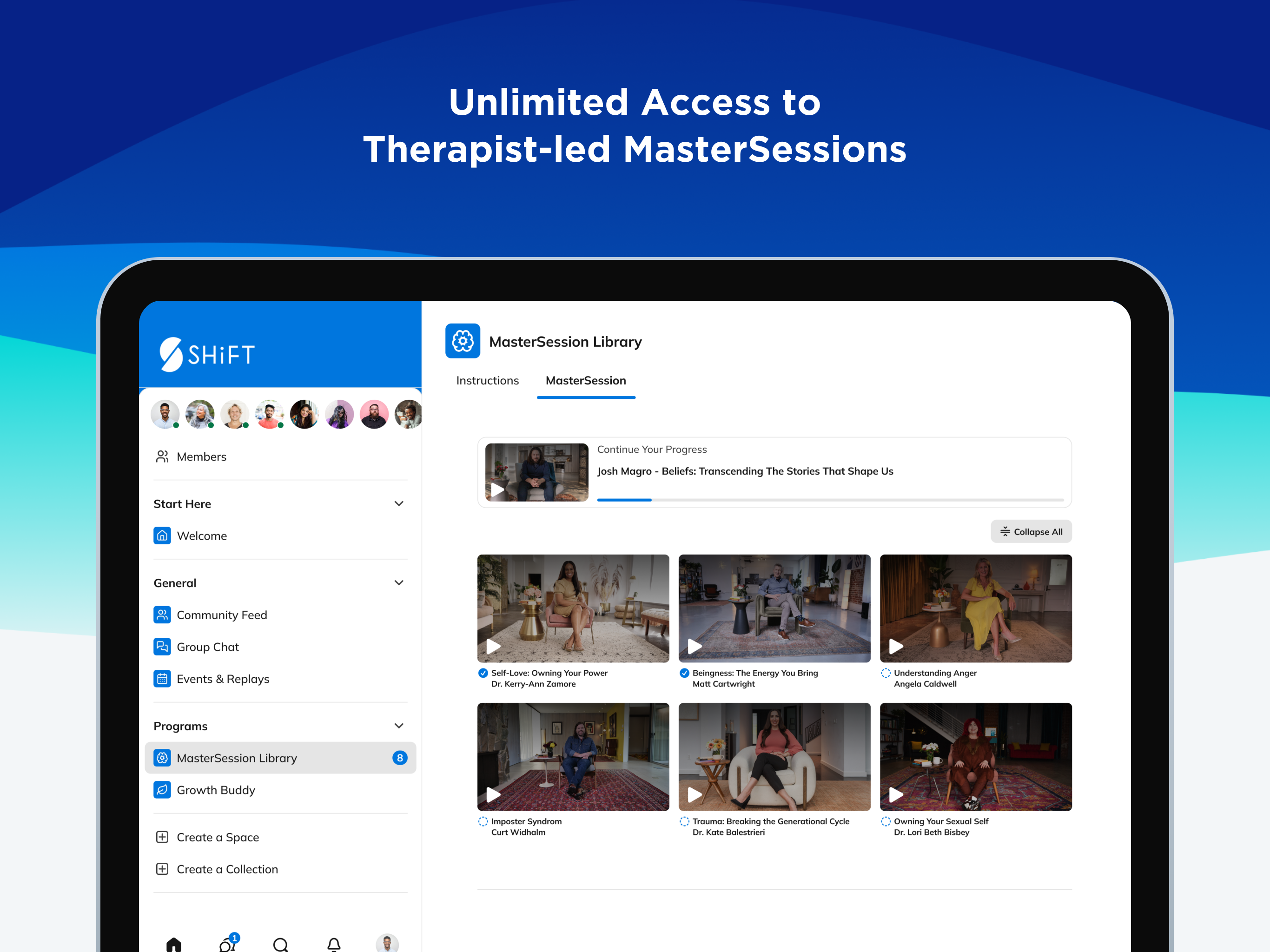
Task: Click the Continue Your Progress progress bar
Action: tap(830, 500)
